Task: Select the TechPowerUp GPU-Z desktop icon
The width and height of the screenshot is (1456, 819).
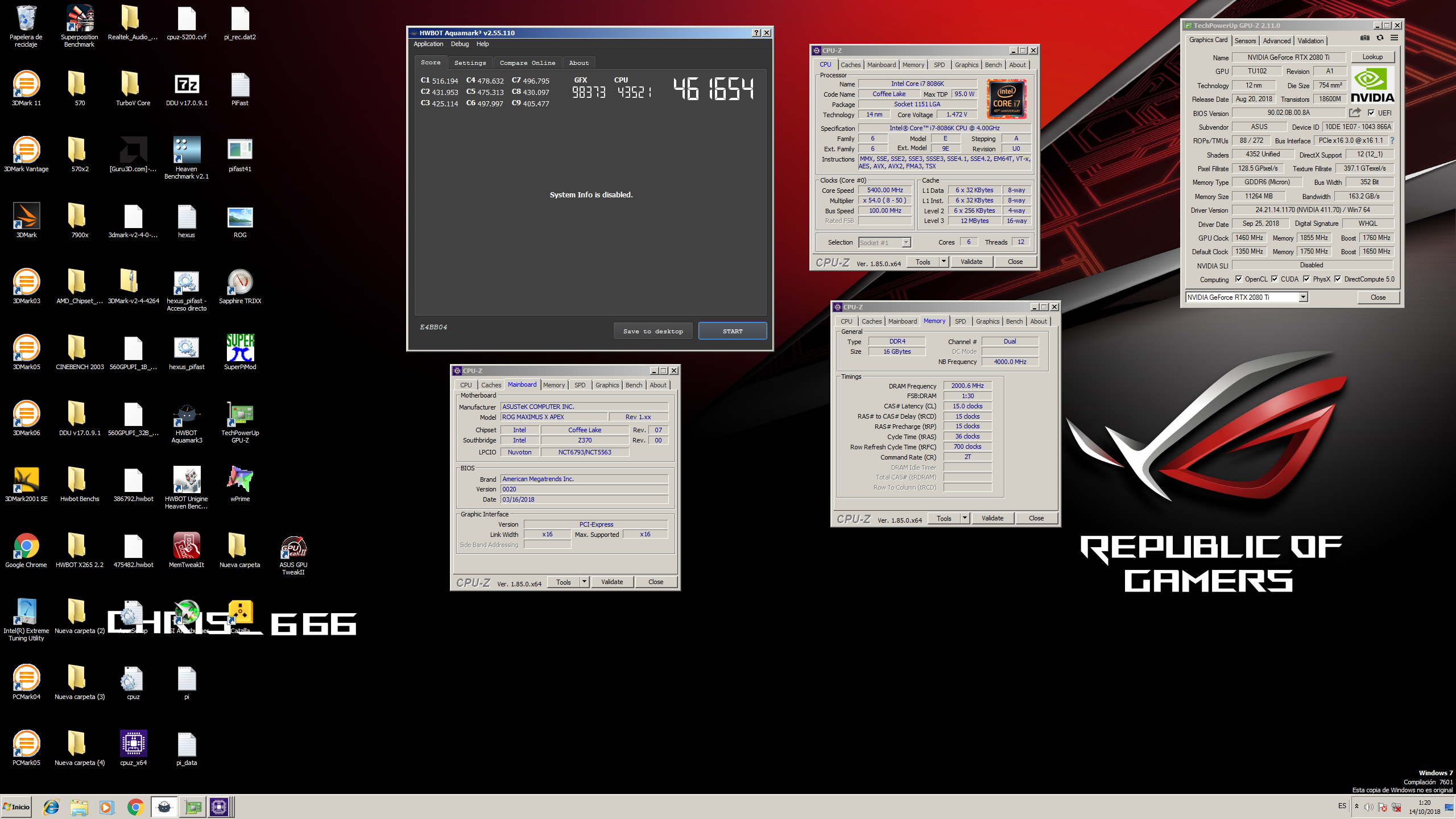Action: tap(240, 423)
